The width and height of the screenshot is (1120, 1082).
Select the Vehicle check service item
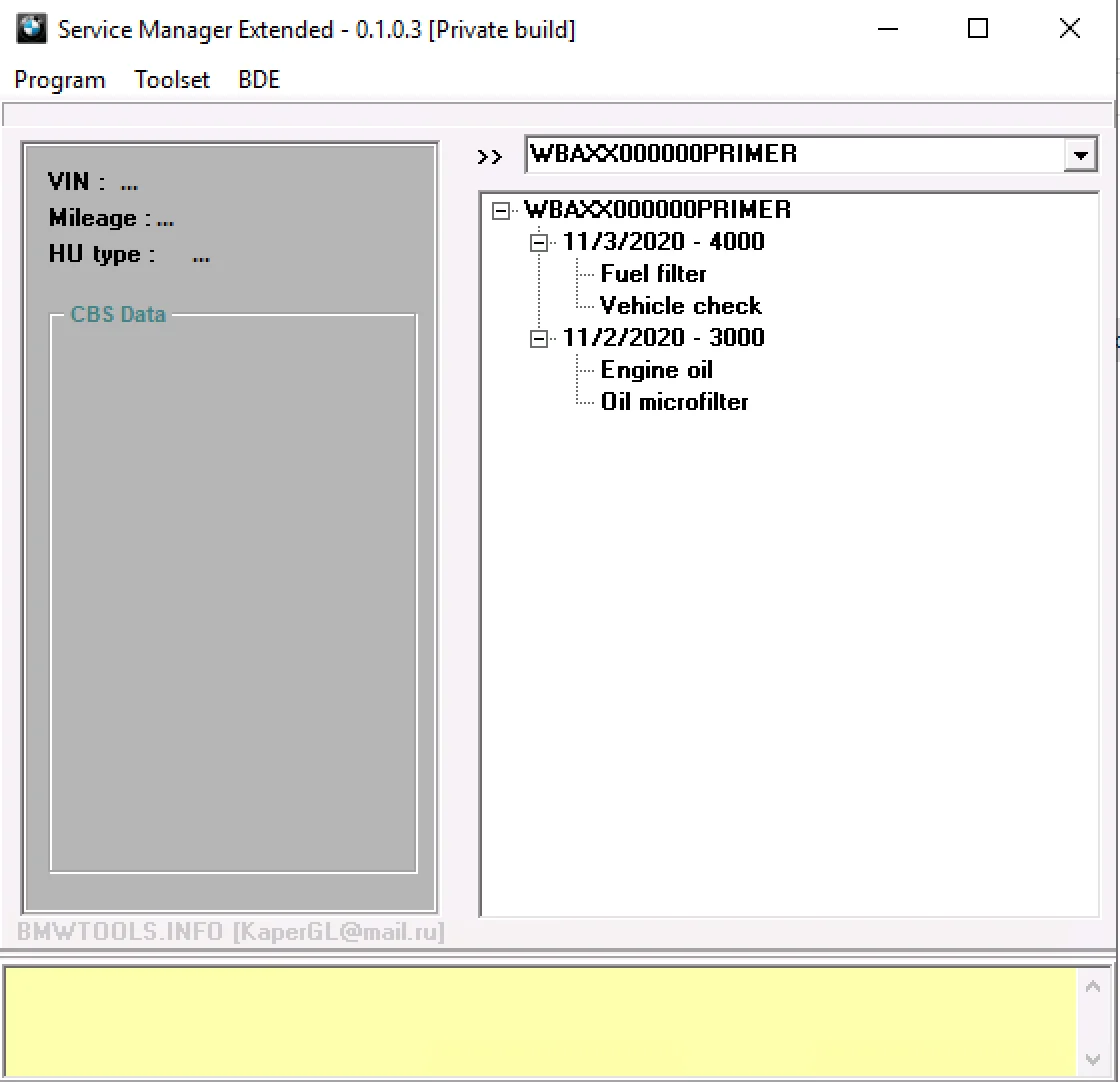(x=681, y=305)
